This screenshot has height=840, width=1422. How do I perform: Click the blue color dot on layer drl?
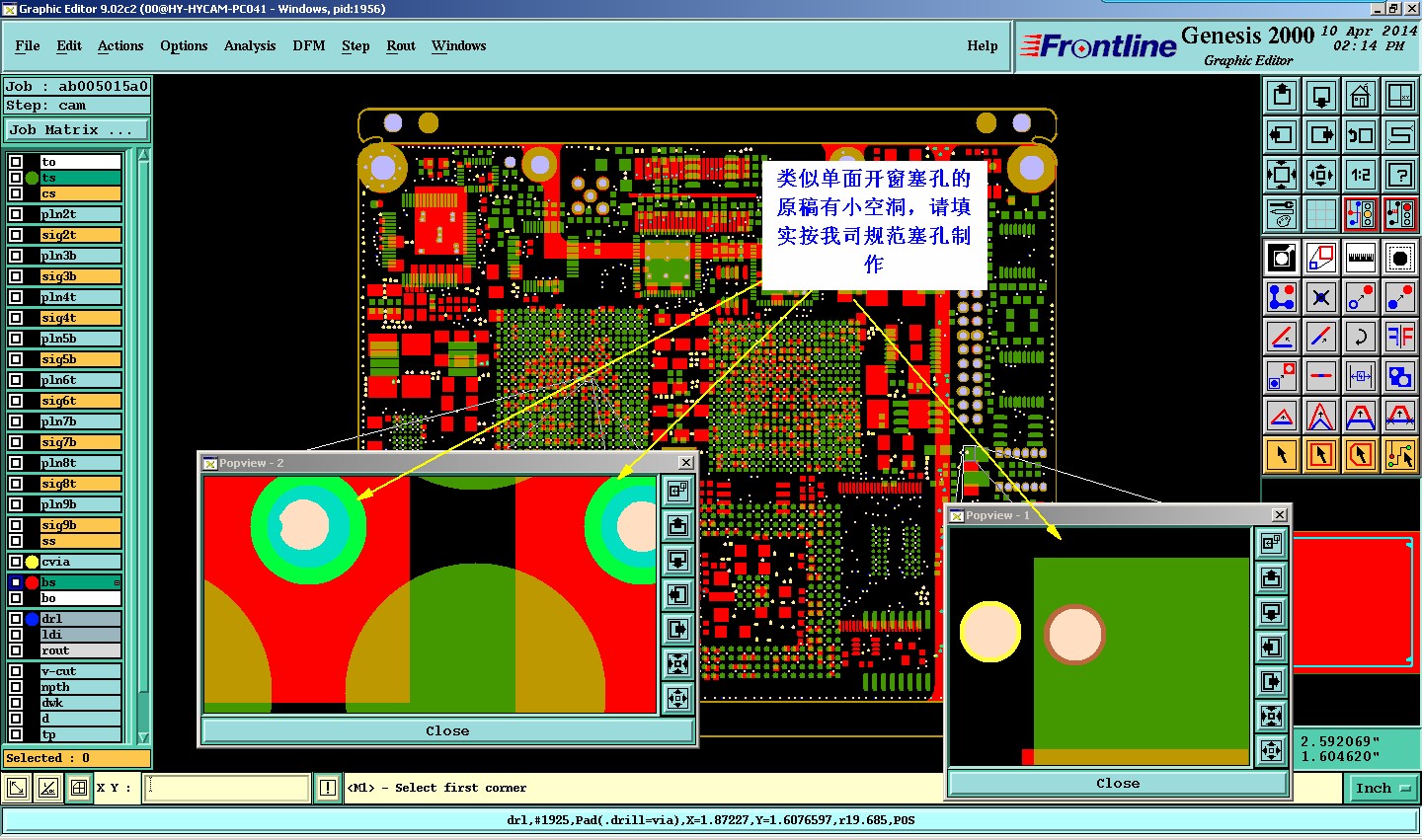pyautogui.click(x=32, y=619)
